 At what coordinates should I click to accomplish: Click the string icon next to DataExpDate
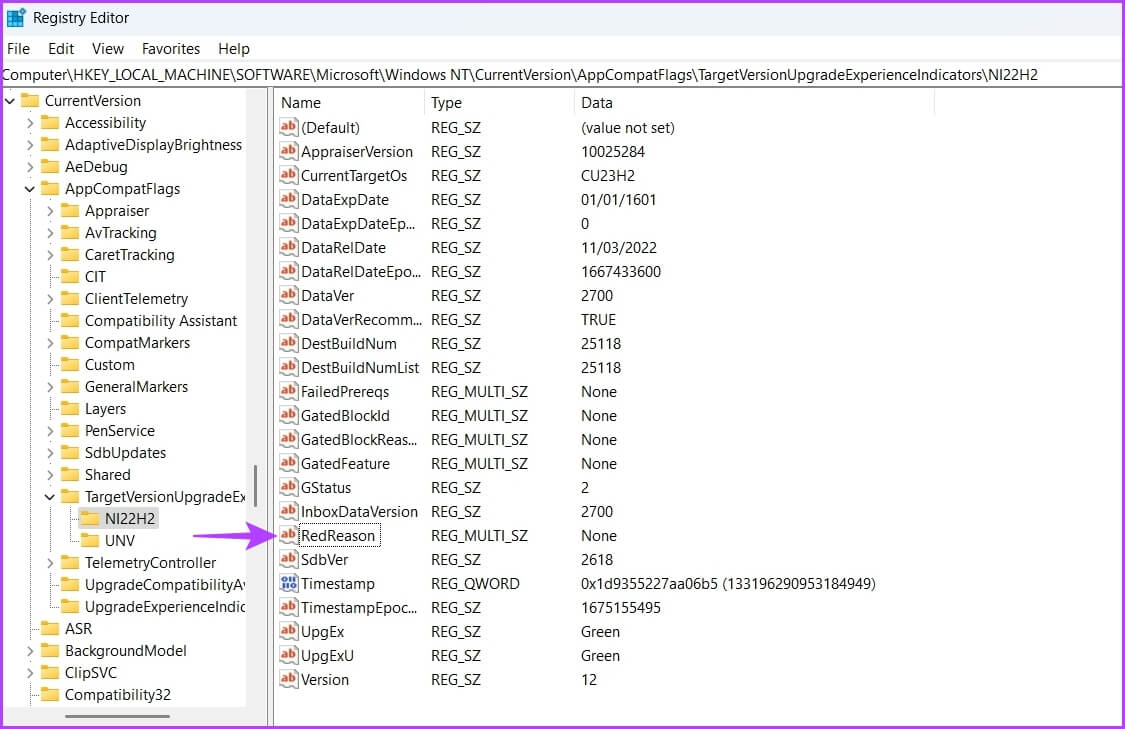[x=288, y=199]
